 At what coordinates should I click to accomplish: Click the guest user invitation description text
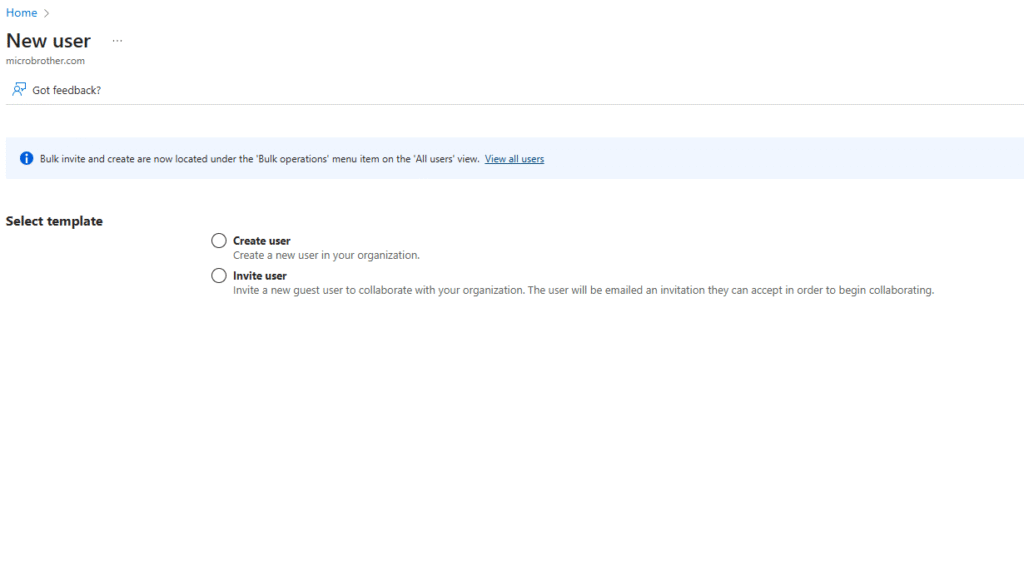point(500,290)
